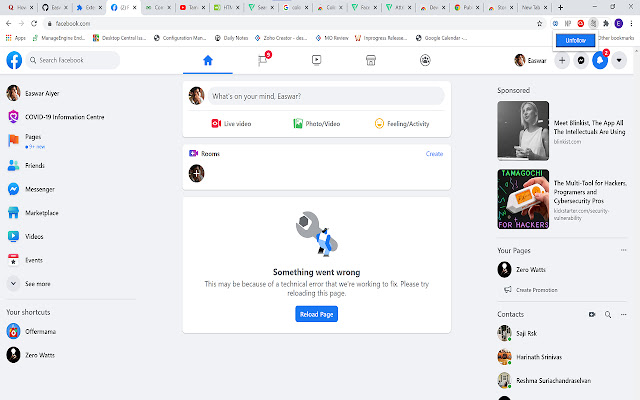Viewport: 640px width, 400px height.
Task: Click the Reload Page button
Action: pos(316,314)
